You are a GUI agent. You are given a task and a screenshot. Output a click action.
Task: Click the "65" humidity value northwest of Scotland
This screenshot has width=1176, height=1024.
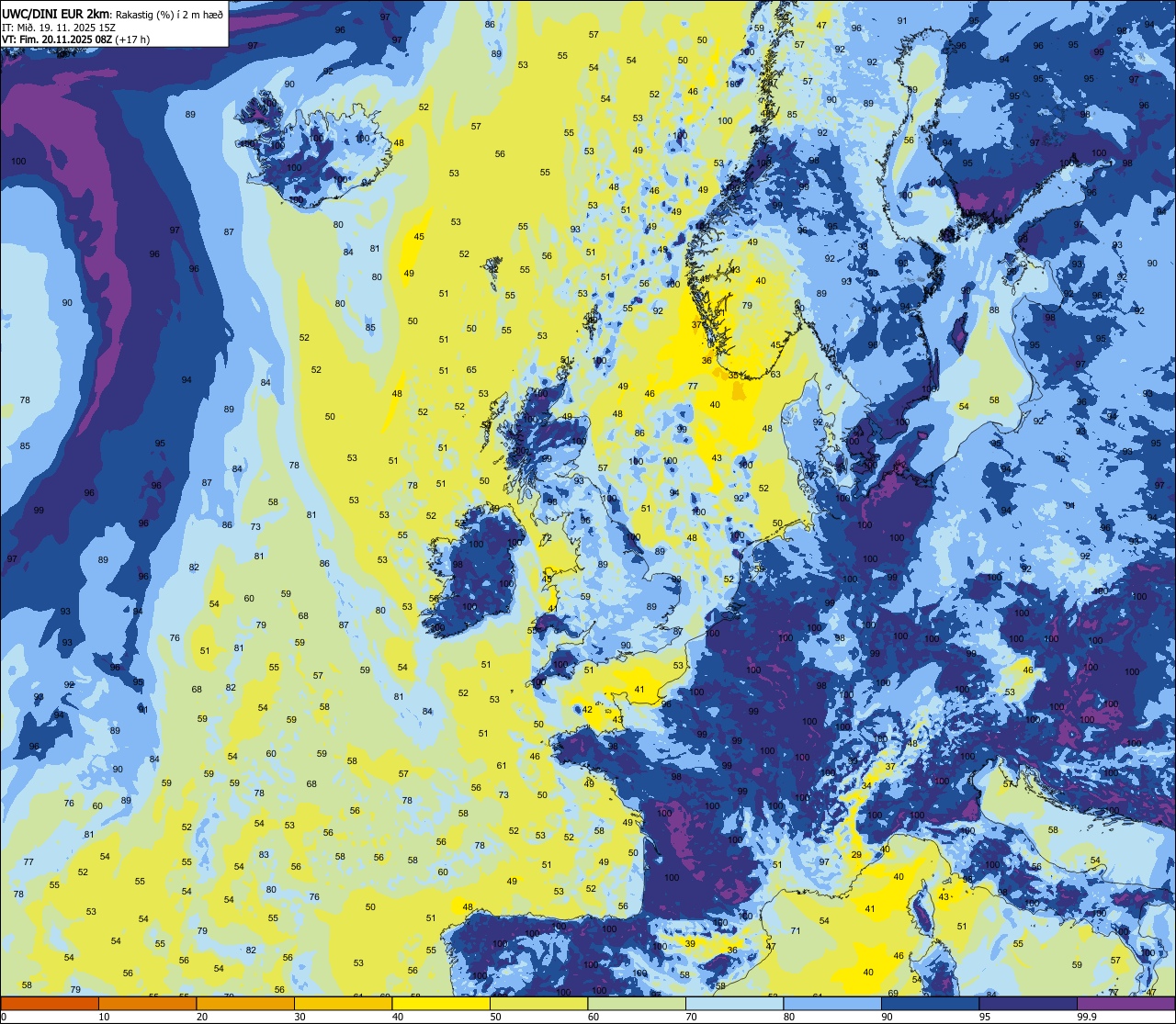(471, 369)
